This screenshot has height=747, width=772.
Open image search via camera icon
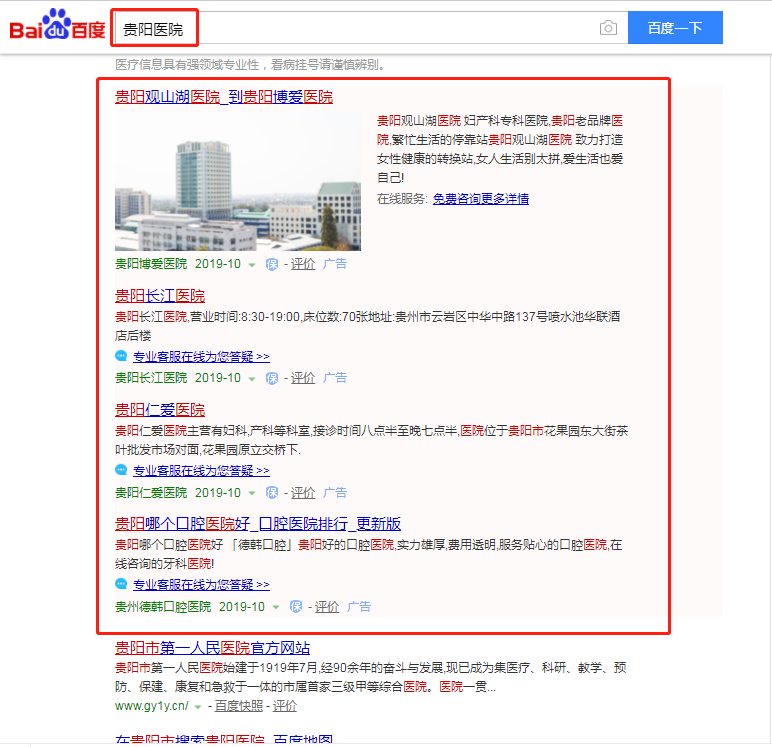point(608,28)
